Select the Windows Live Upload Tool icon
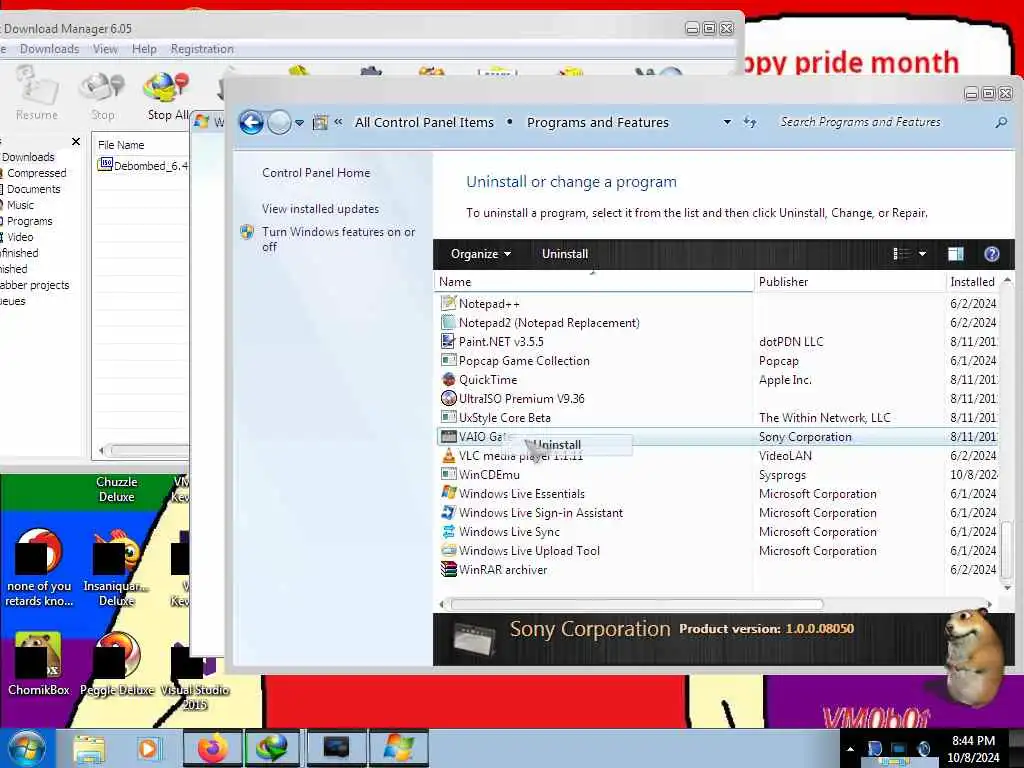The image size is (1024, 768). click(449, 550)
